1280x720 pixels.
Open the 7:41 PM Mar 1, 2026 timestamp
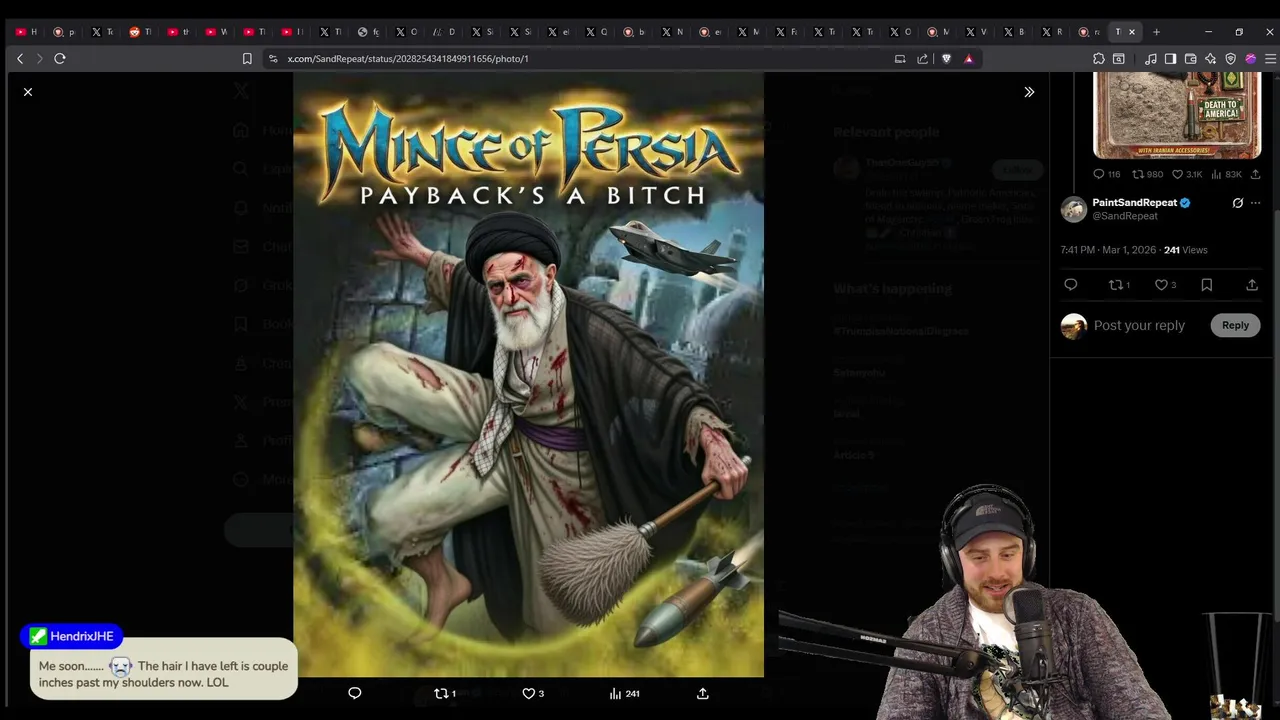1108,250
